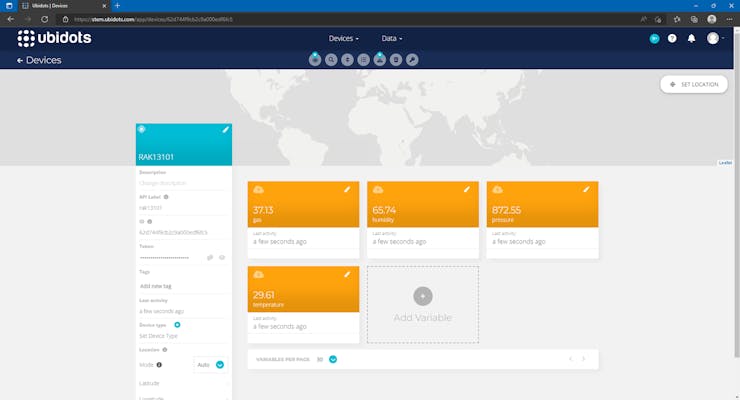Edit the temperature variable with pencil icon
The width and height of the screenshot is (740, 400).
click(x=347, y=275)
